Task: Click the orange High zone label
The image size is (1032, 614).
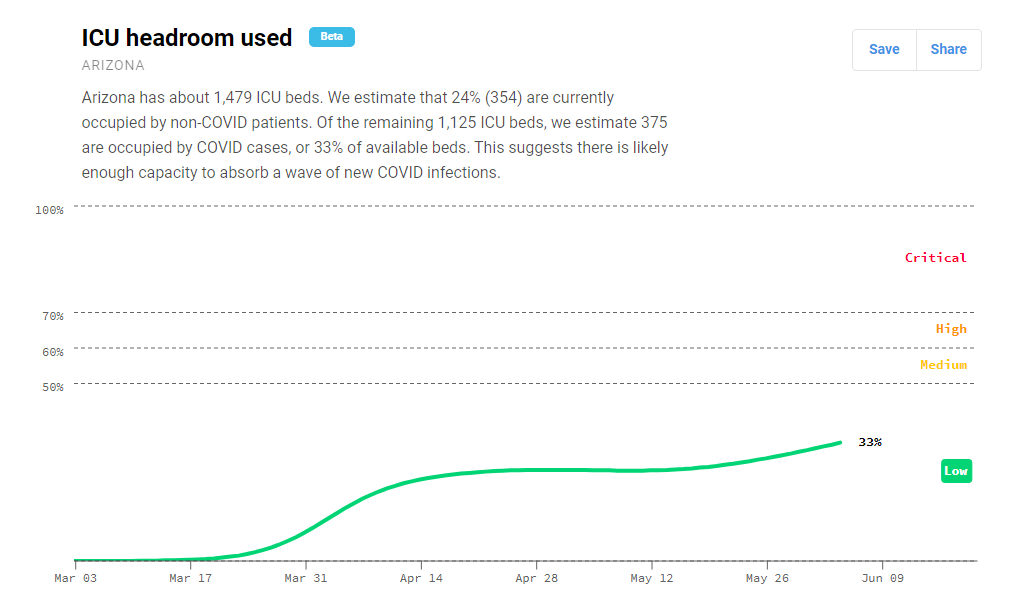Action: coord(951,329)
